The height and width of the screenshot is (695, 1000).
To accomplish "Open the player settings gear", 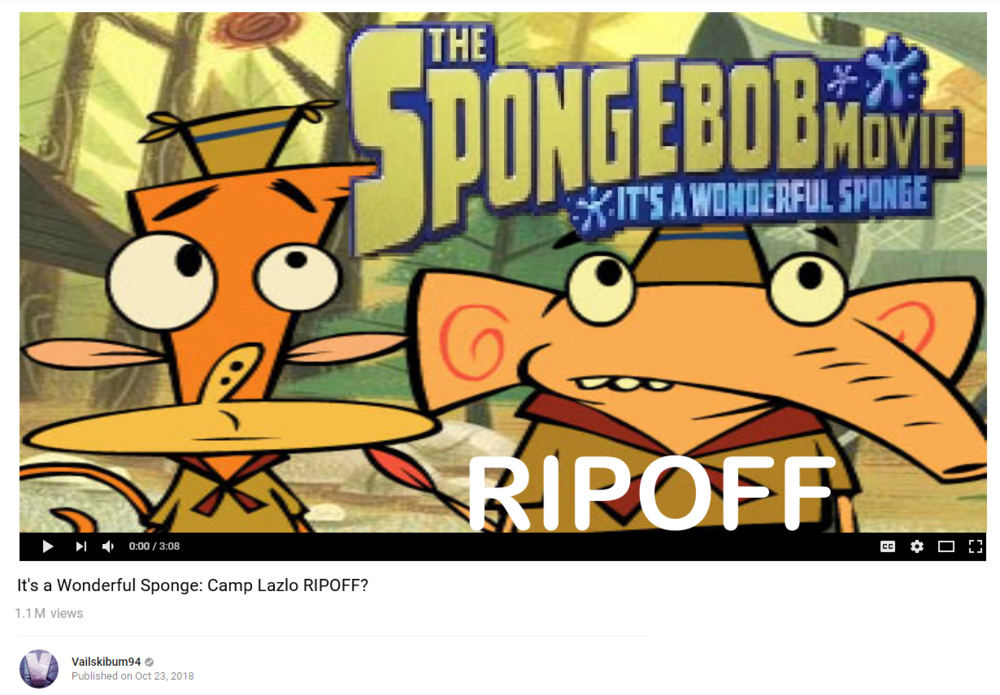I will coord(916,546).
